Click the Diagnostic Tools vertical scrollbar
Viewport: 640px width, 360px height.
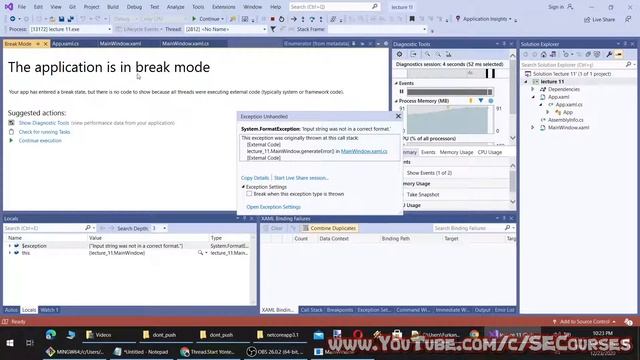click(x=513, y=96)
